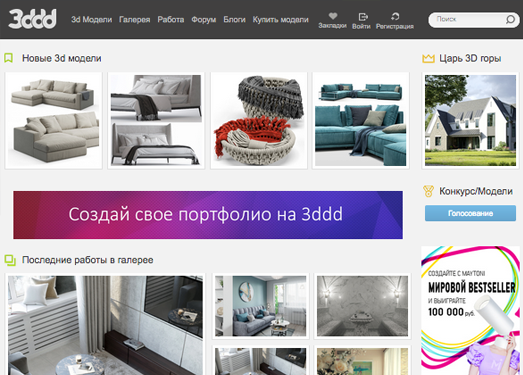This screenshot has height=375, width=523.
Task: Open the Новые 3d модели heading link
Action: pos(62,58)
